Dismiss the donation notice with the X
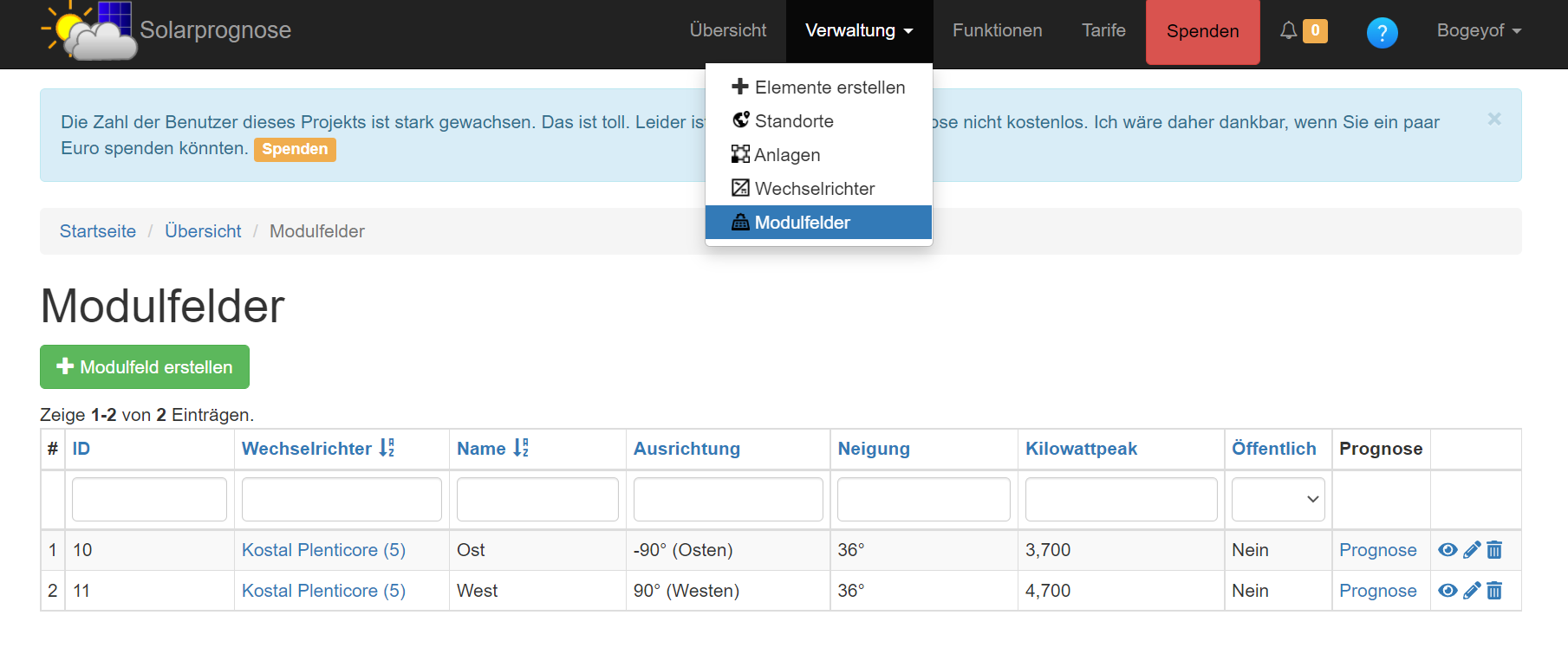The width and height of the screenshot is (1568, 654). coord(1494,120)
